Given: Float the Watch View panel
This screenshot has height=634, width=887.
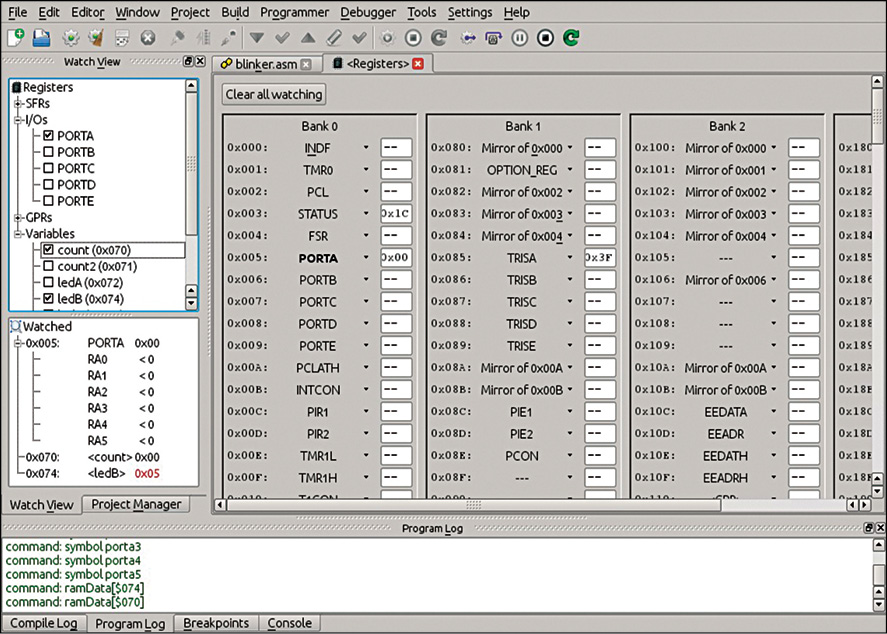Looking at the screenshot, I should [187, 62].
